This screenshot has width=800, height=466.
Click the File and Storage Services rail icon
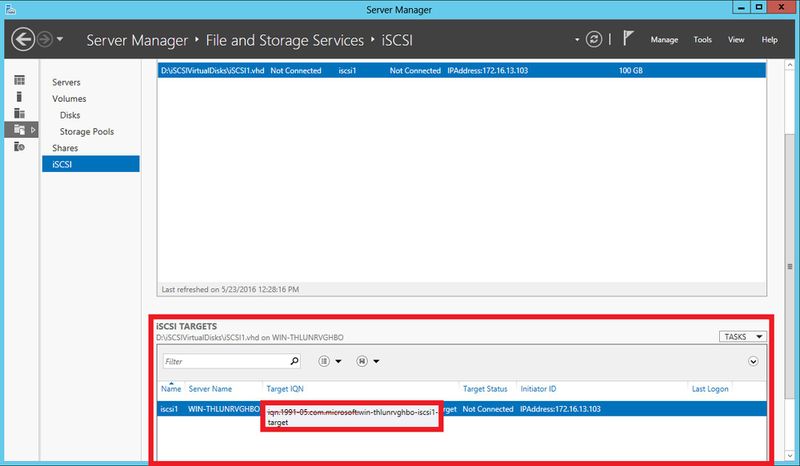[x=19, y=130]
